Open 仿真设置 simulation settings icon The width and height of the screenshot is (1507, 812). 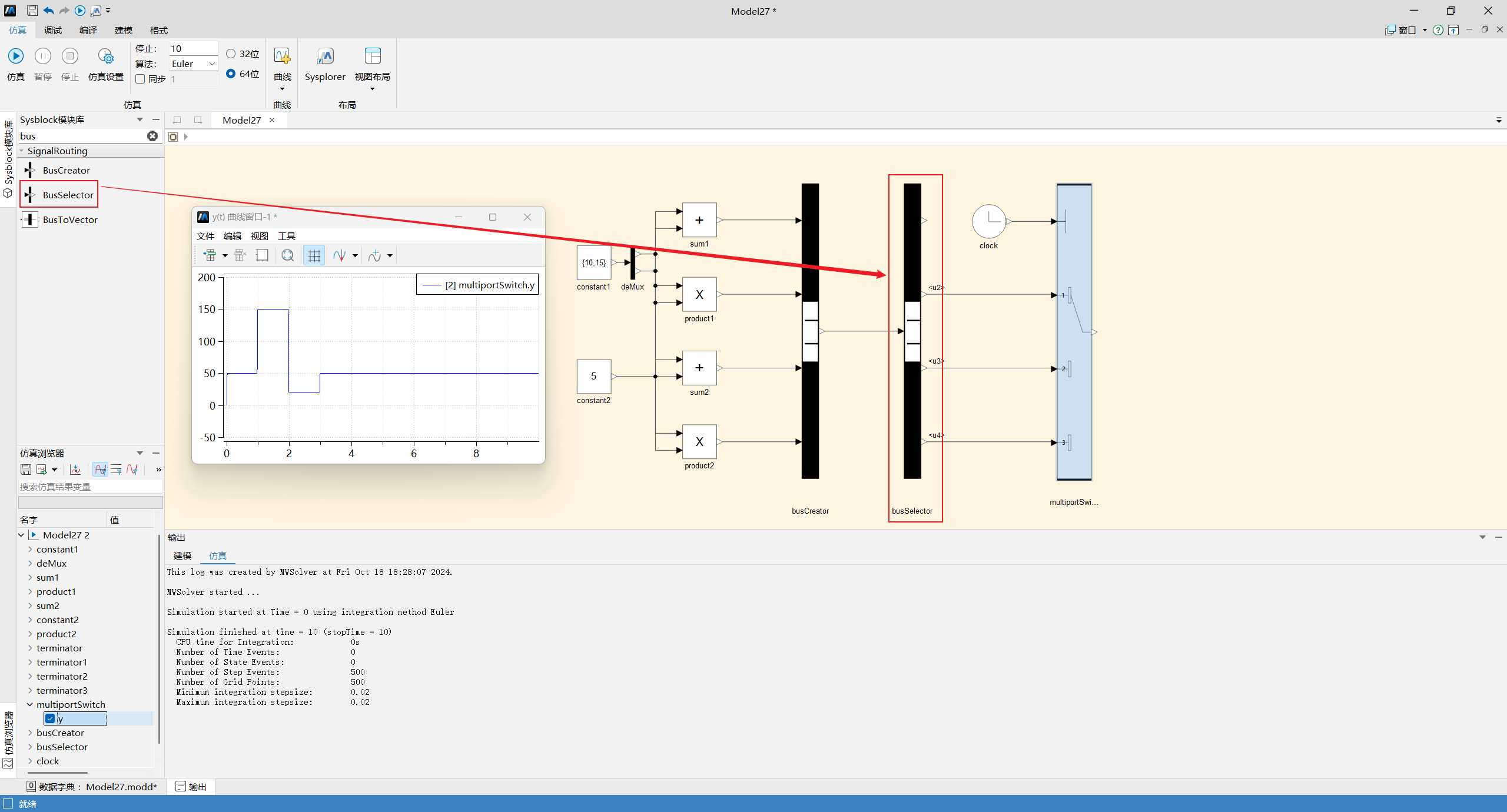pos(105,56)
